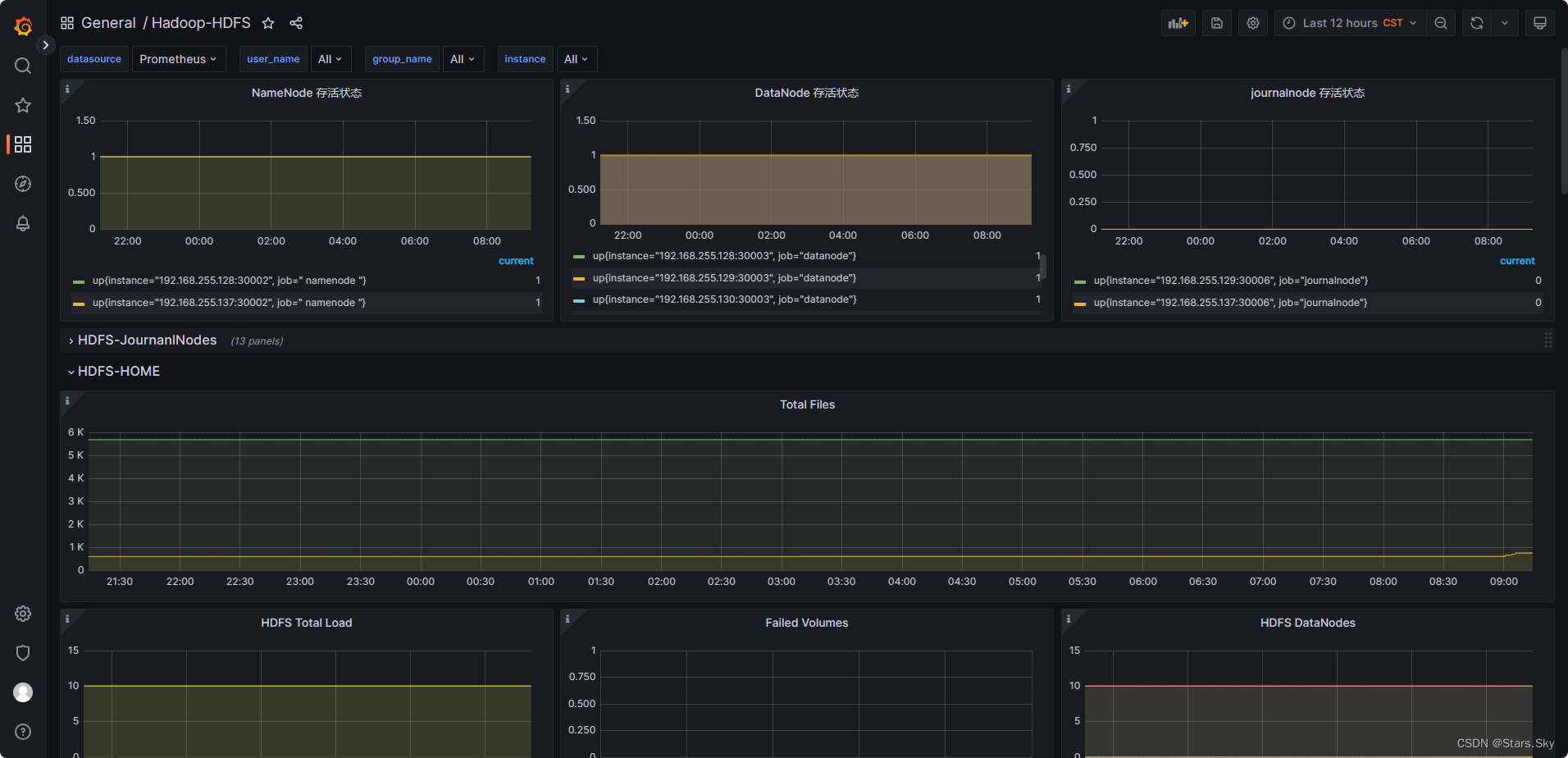Open the journalnode 存活状态 panel title menu
The image size is (1568, 758).
tap(1308, 93)
